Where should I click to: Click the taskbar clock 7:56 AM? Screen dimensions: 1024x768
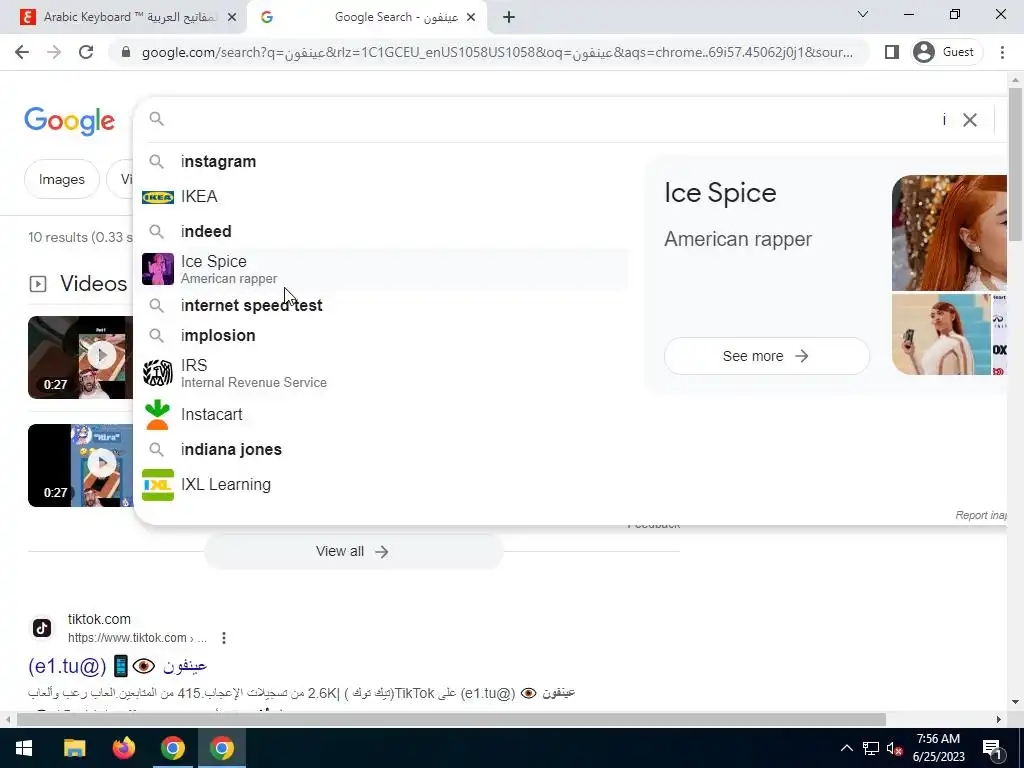pos(938,739)
